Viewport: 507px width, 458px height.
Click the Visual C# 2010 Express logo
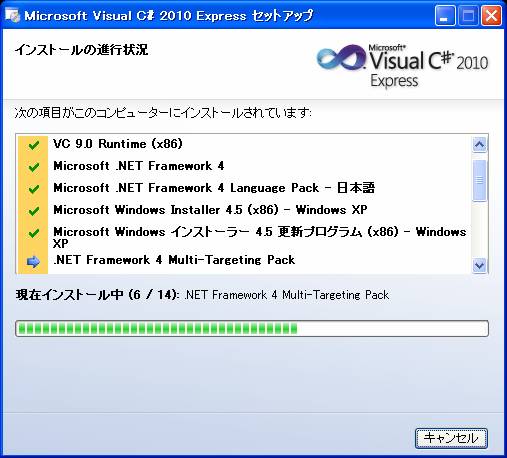pos(403,66)
